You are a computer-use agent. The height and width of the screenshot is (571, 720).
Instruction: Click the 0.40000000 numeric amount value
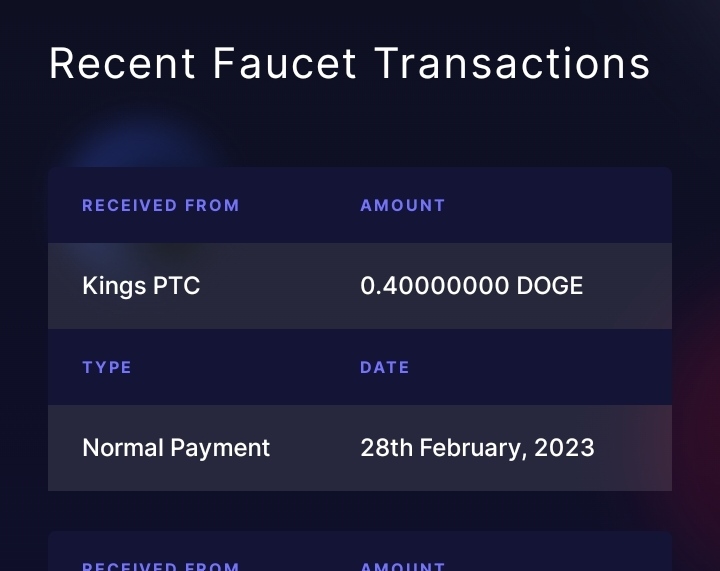pyautogui.click(x=434, y=286)
